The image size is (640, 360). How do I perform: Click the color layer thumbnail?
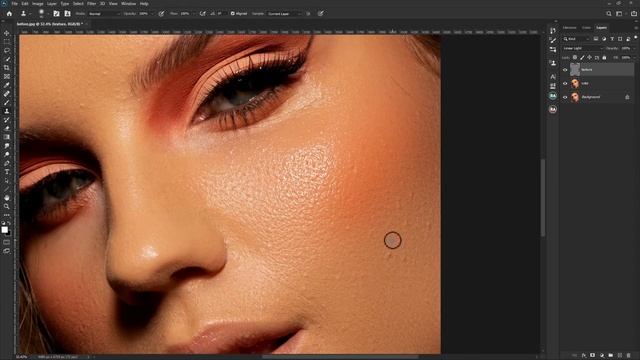(x=575, y=83)
